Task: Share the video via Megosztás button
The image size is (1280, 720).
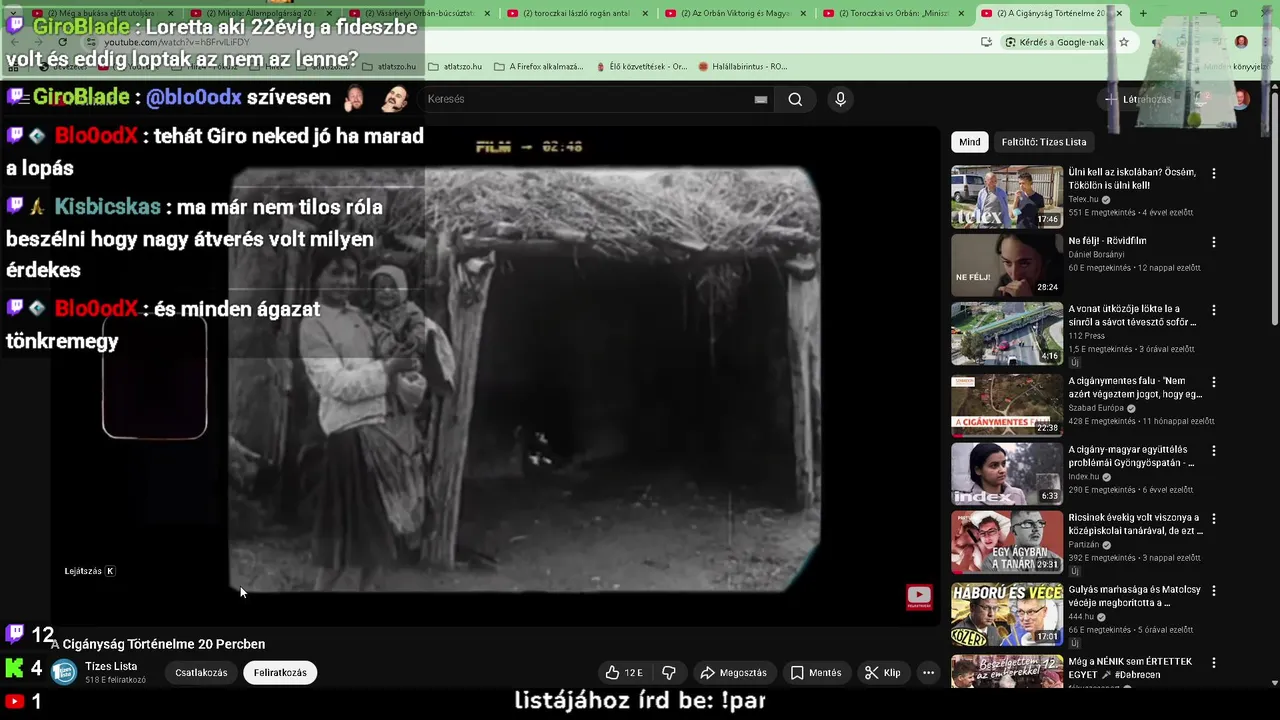Action: [733, 673]
